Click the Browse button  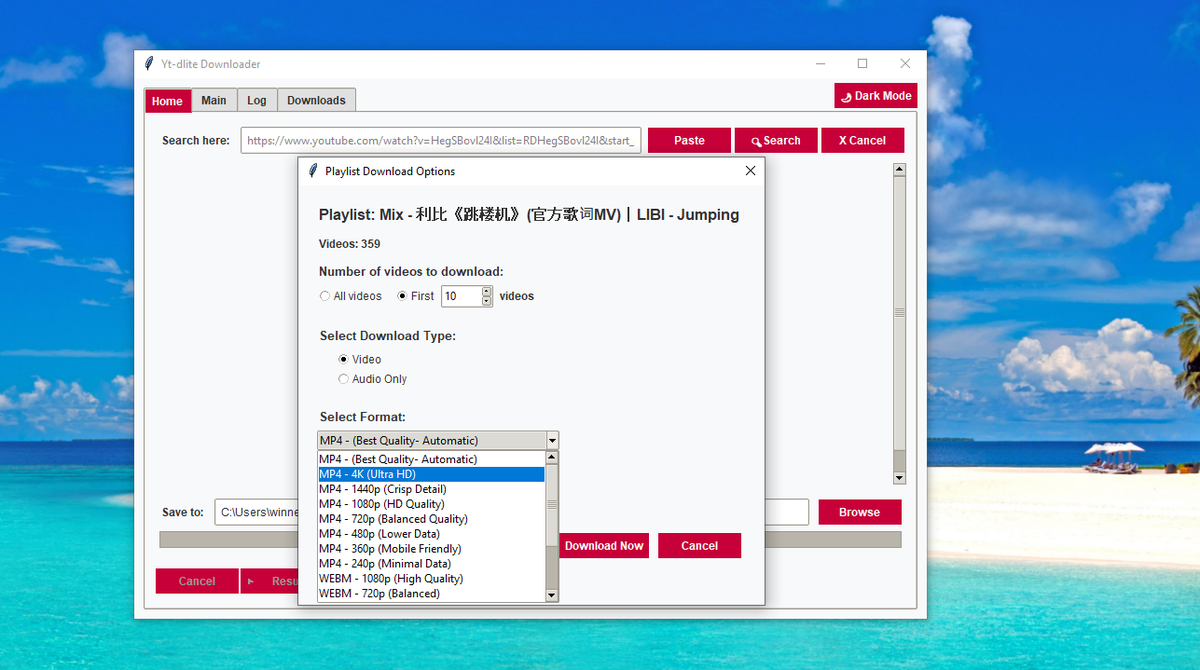[859, 512]
